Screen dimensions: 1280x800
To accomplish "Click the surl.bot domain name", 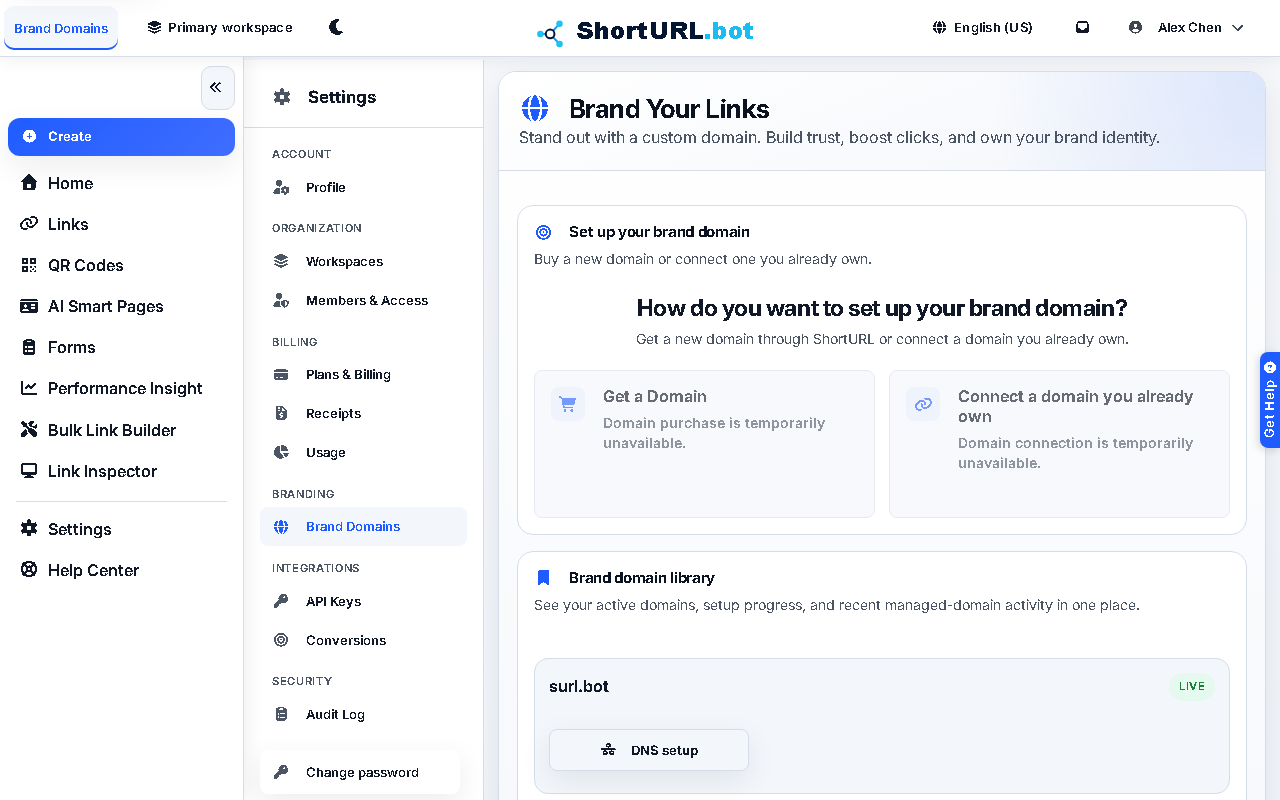I will coord(579,687).
